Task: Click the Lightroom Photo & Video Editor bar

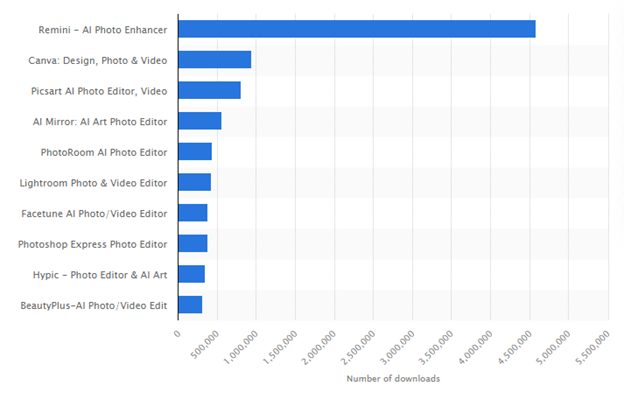Action: 195,182
